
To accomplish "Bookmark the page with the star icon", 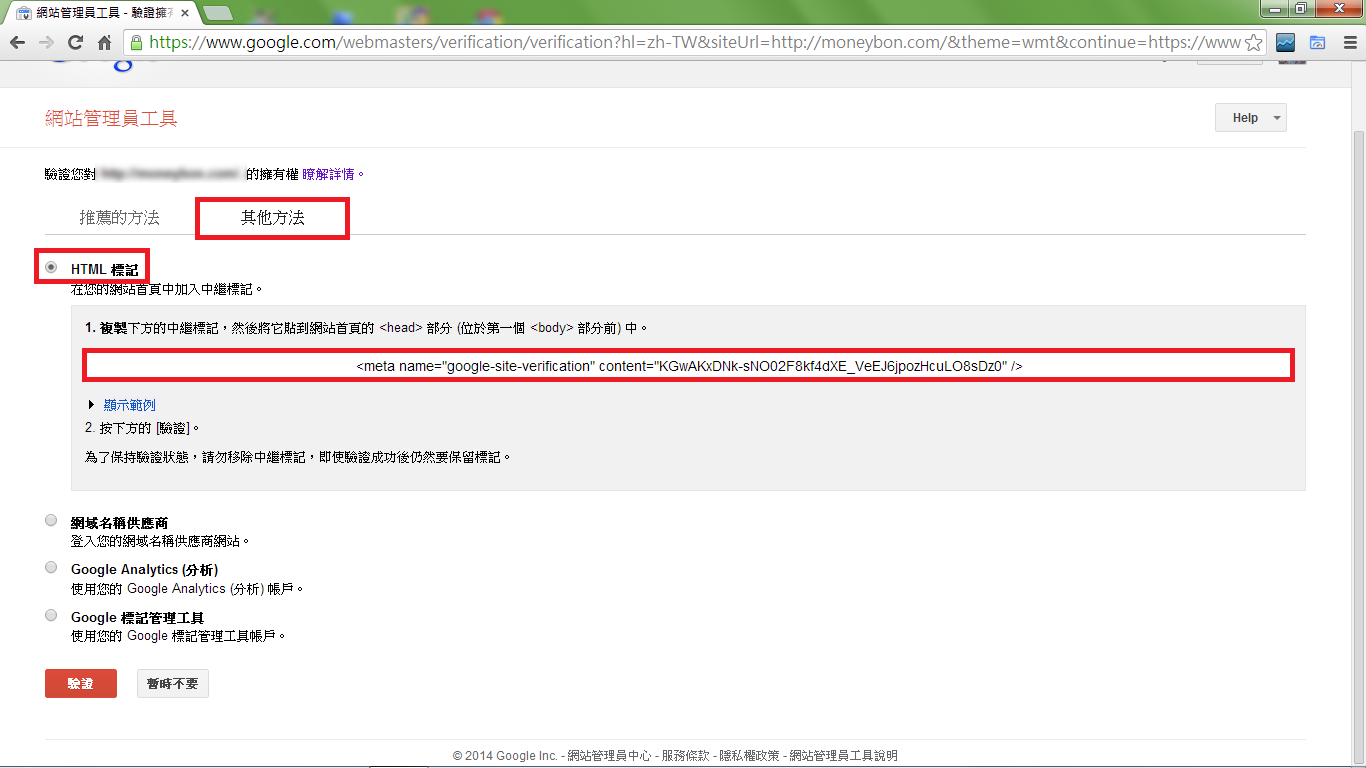I will (1253, 42).
